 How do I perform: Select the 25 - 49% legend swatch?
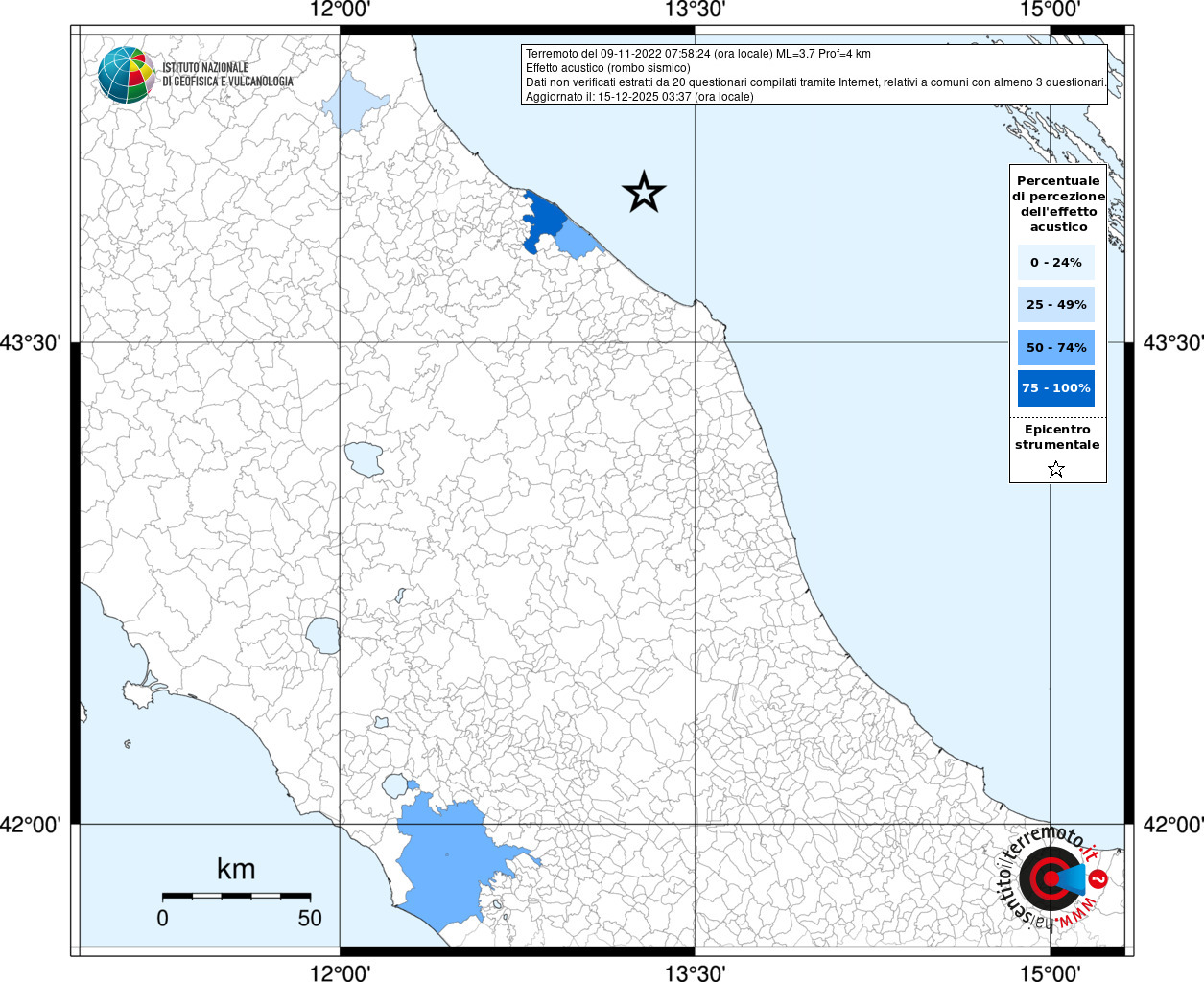pos(1056,304)
